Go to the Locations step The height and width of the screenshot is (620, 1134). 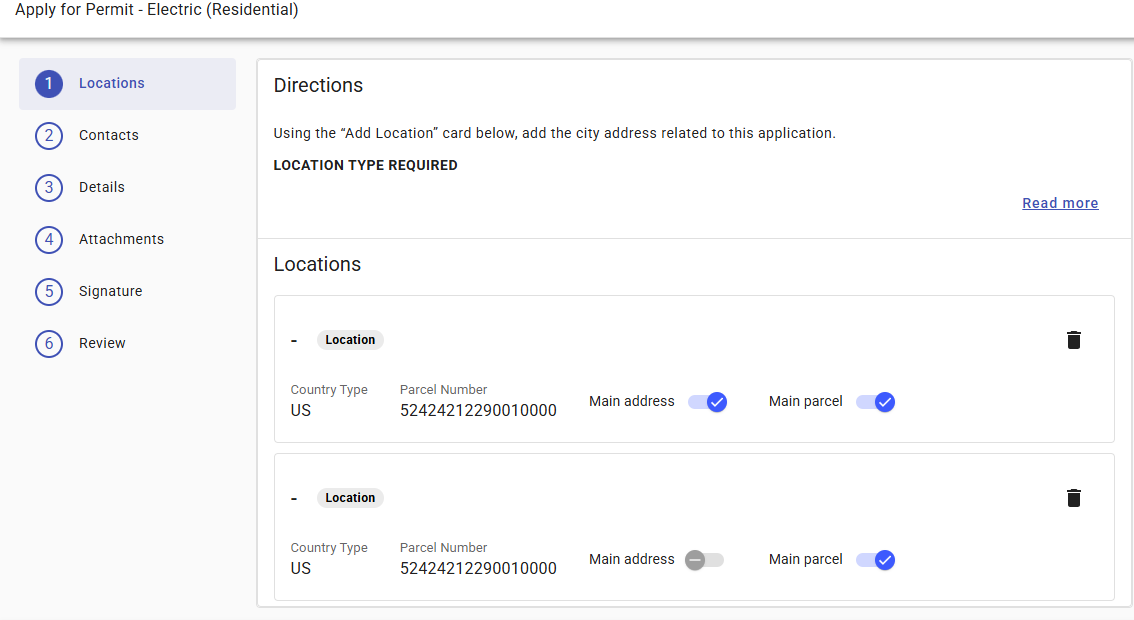click(111, 83)
